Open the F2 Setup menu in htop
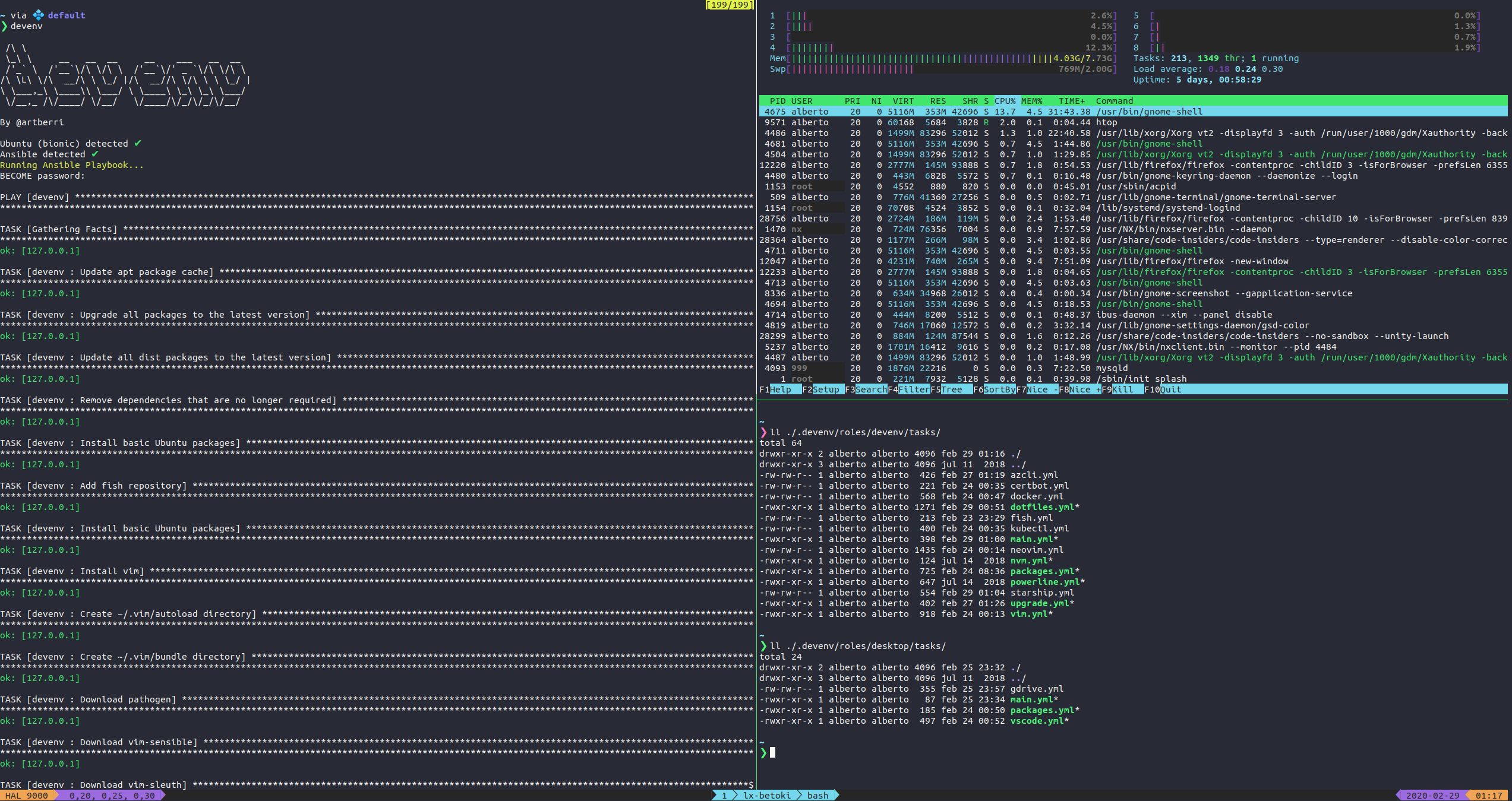The image size is (1512, 801). 826,390
